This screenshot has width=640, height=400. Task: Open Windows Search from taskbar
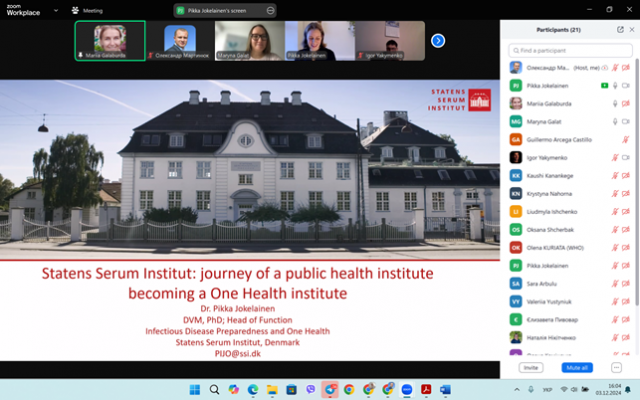214,390
